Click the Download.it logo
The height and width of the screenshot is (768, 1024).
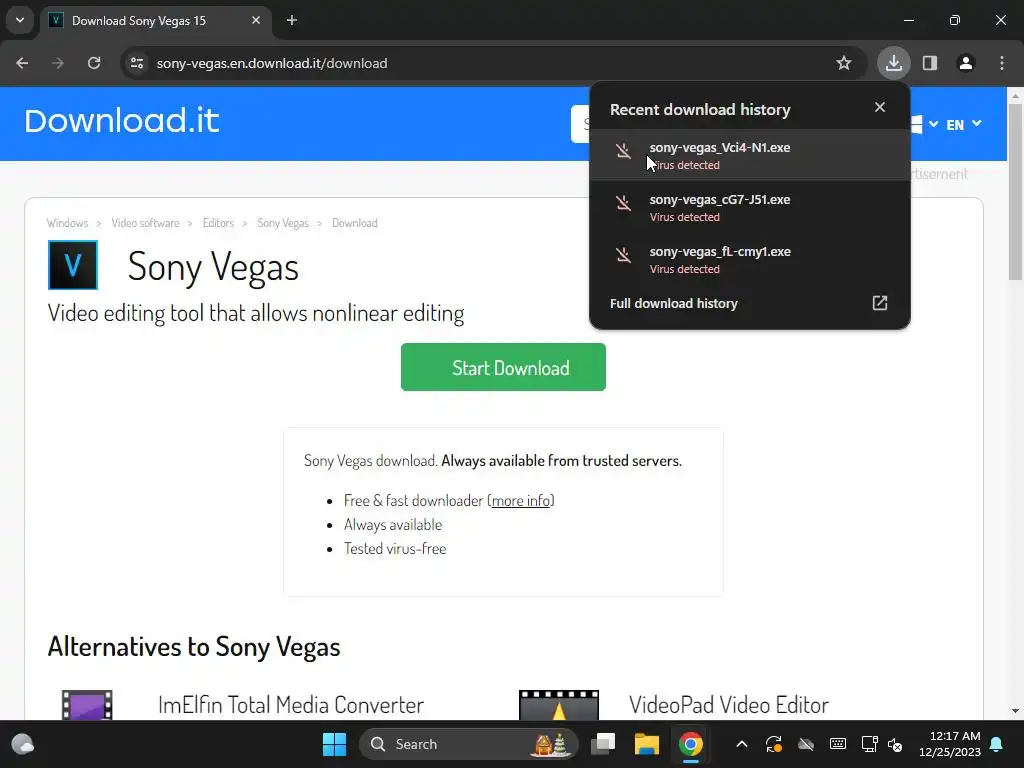pos(121,121)
